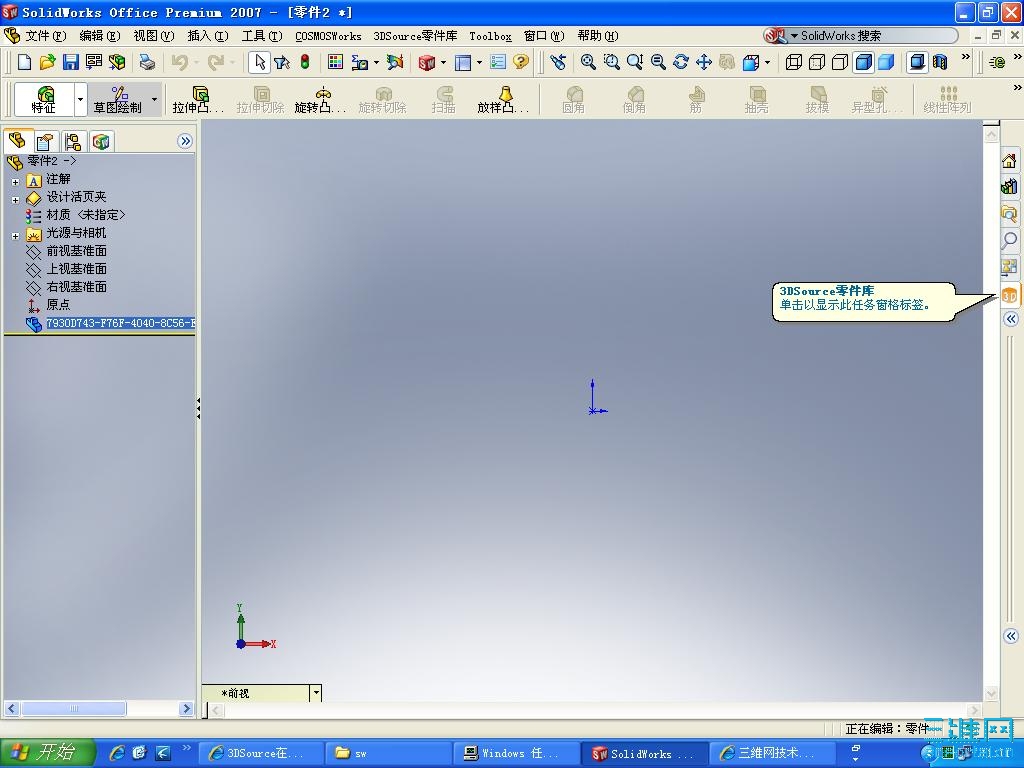
Task: Click the Help question mark icon
Action: [x=520, y=62]
